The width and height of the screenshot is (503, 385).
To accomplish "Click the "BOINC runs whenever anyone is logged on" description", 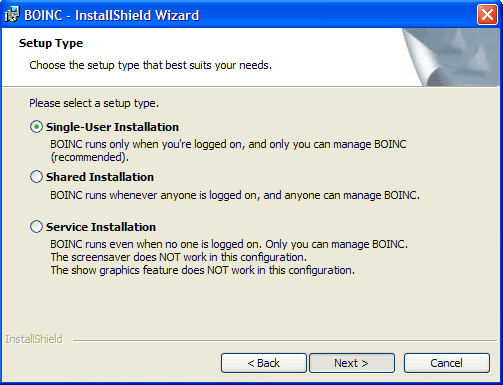I will click(235, 195).
